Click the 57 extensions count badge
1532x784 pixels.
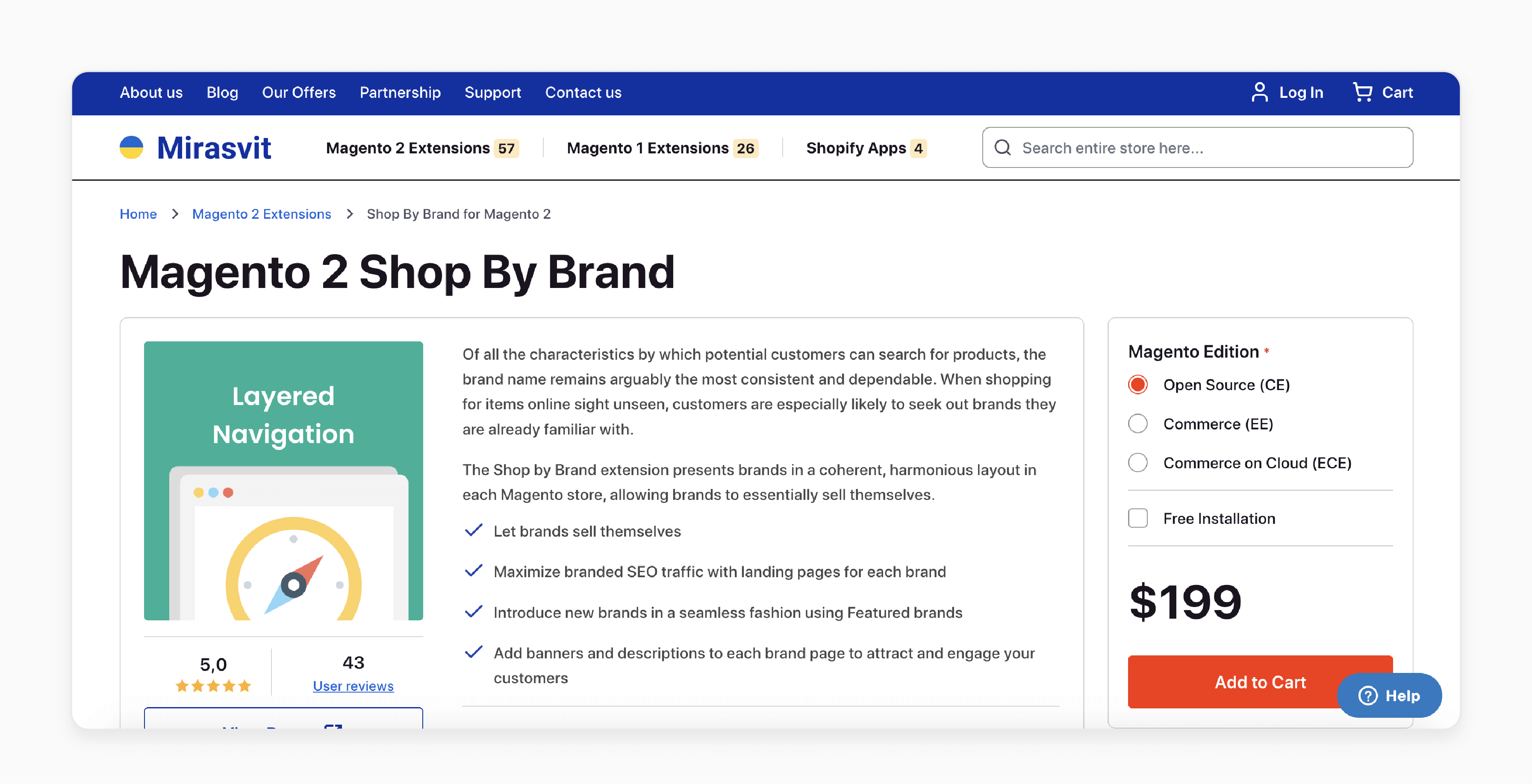click(x=506, y=148)
